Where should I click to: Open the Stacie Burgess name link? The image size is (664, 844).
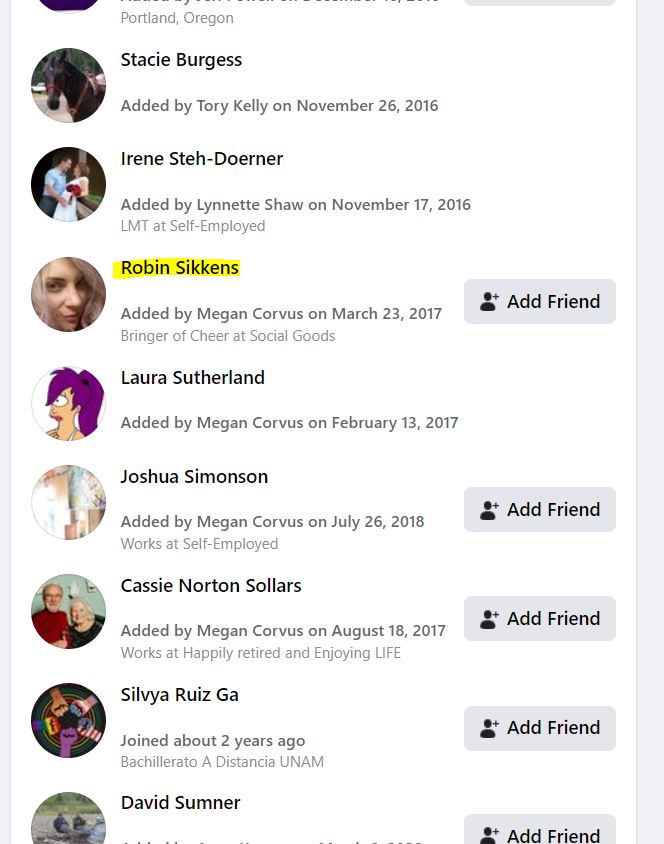(181, 60)
